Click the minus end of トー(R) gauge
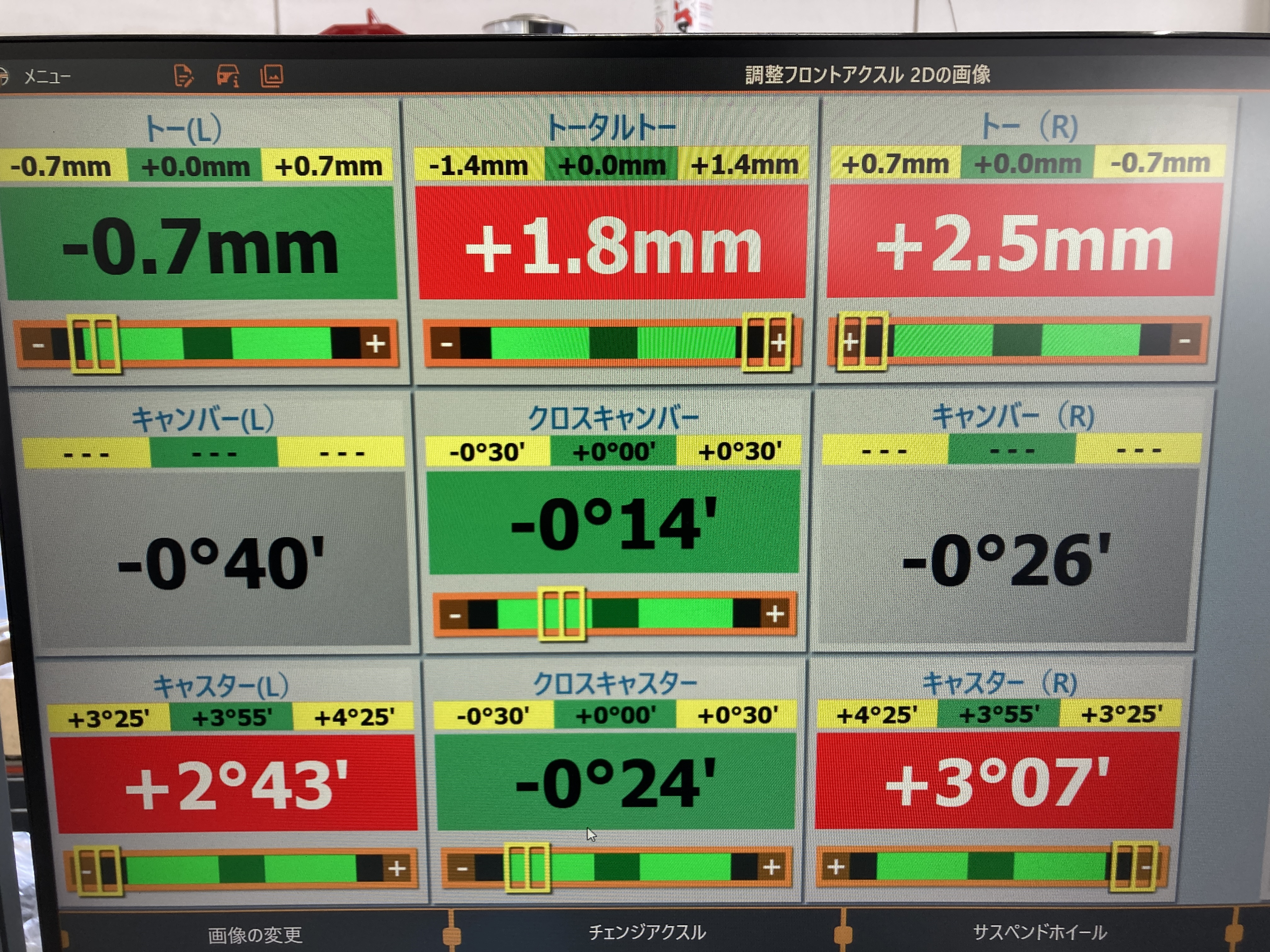 coord(1184,342)
